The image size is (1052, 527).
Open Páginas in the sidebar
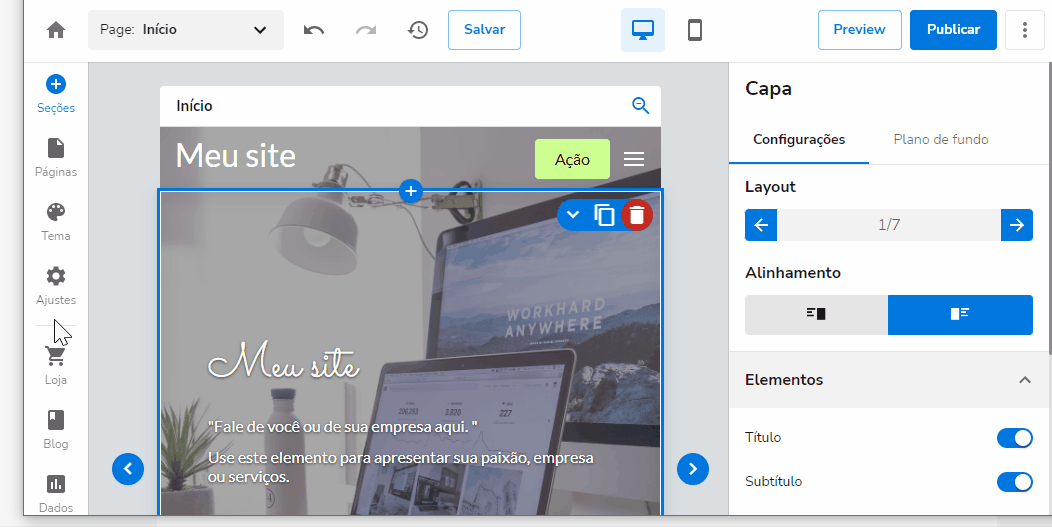(x=56, y=158)
